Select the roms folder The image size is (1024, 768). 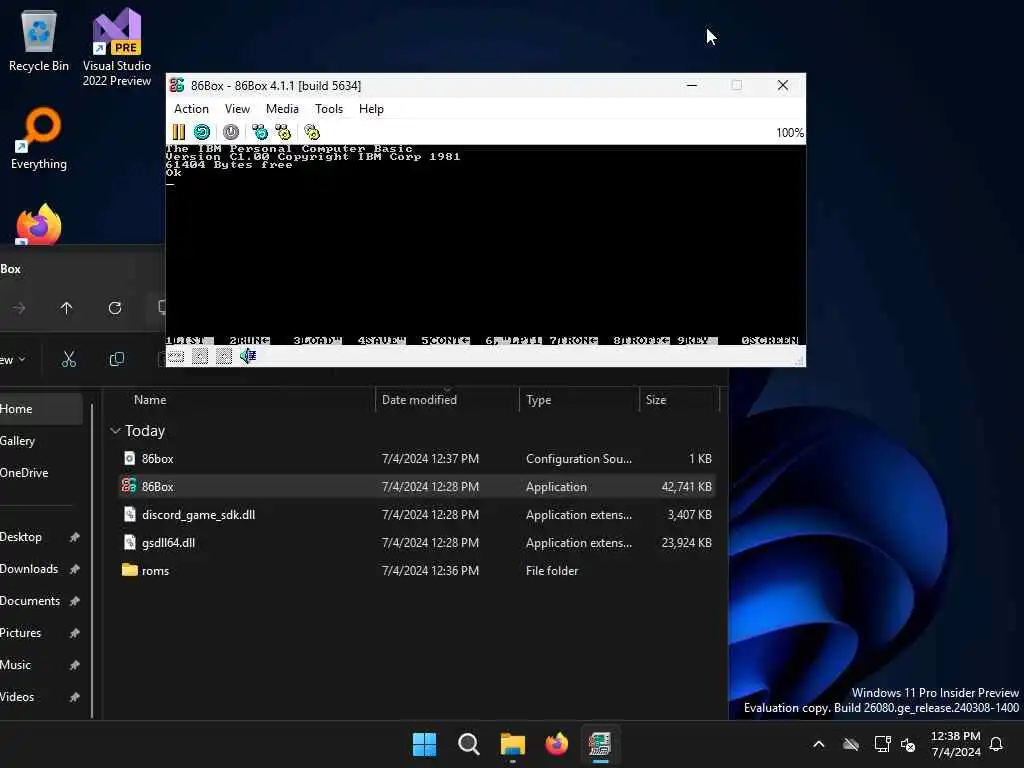pyautogui.click(x=417, y=571)
